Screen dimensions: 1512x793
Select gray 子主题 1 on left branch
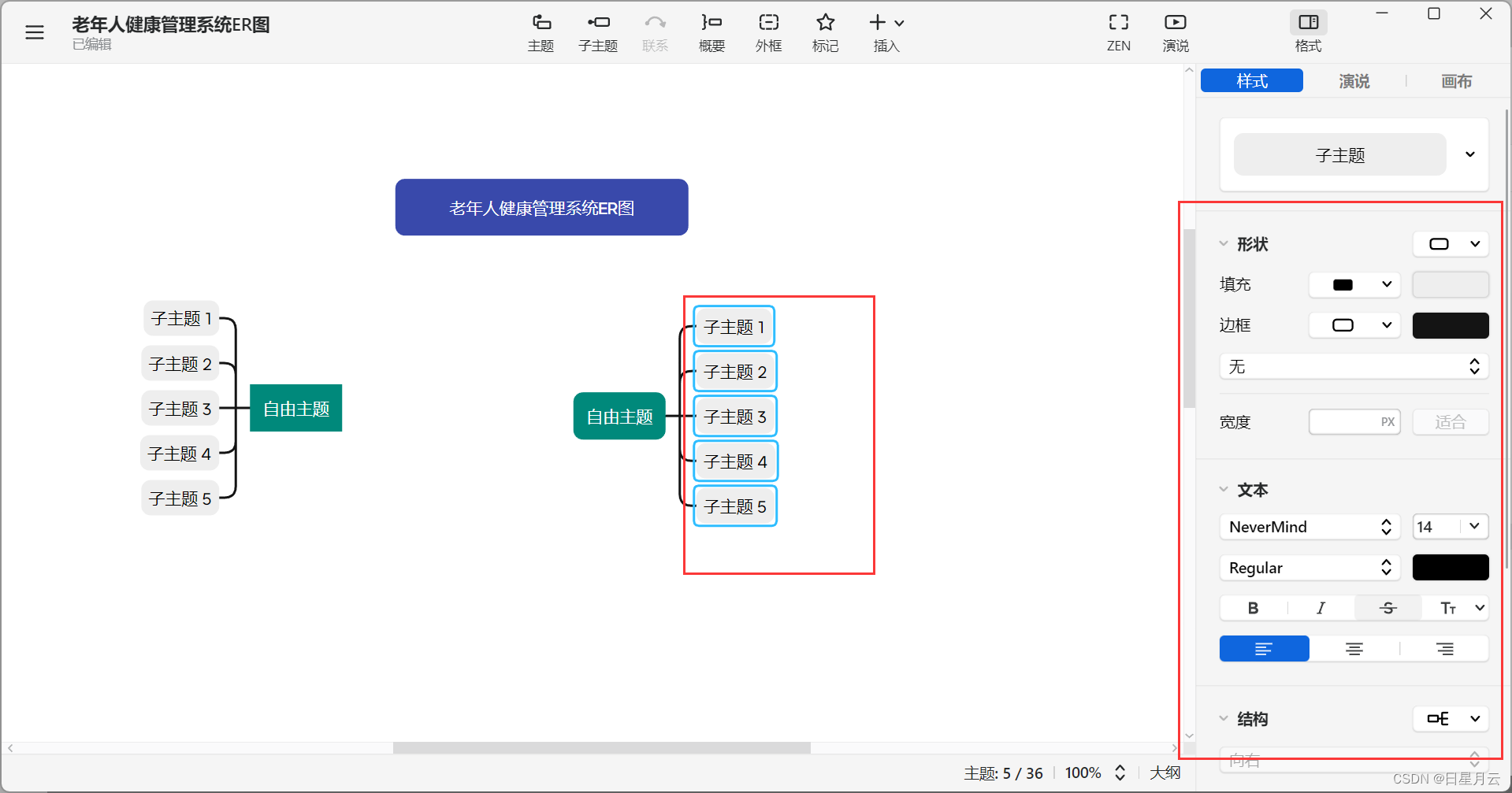tap(181, 318)
